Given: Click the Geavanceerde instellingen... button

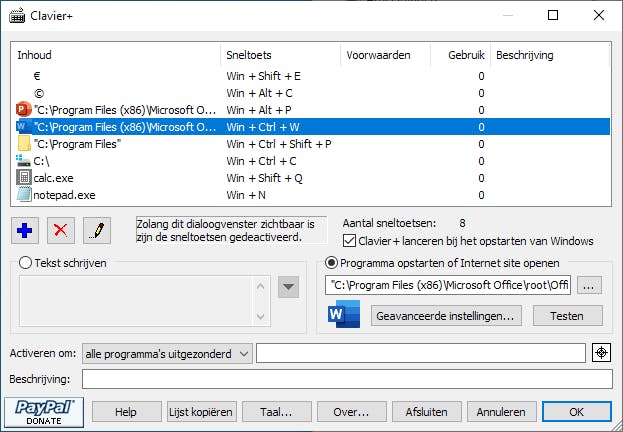Looking at the screenshot, I should [446, 315].
